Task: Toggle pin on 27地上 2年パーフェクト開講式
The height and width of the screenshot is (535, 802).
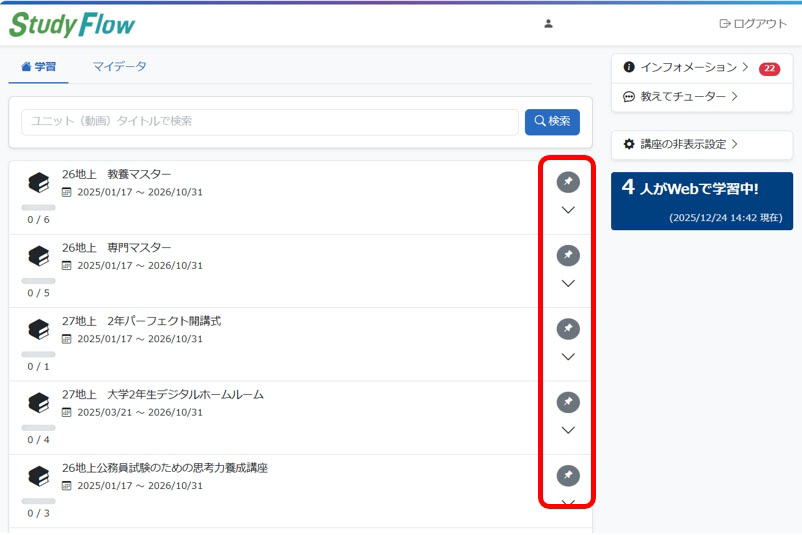Action: pos(568,329)
